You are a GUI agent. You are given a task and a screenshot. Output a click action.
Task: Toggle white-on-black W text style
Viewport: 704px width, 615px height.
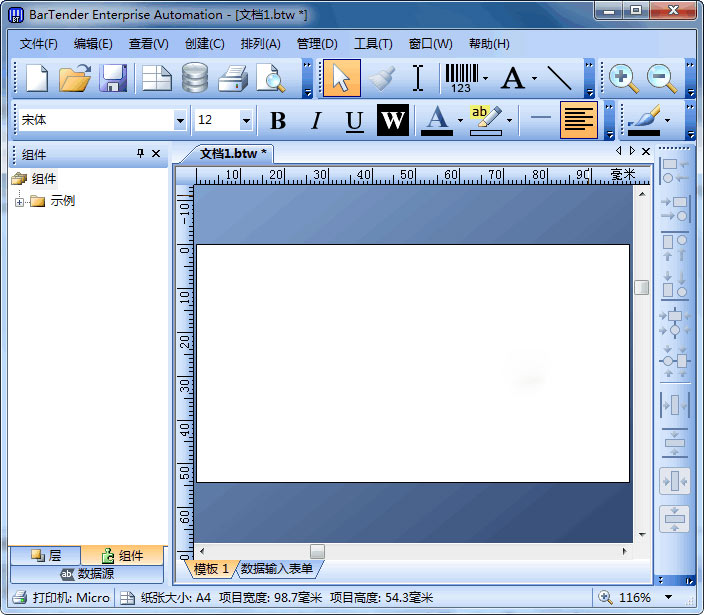[x=393, y=120]
